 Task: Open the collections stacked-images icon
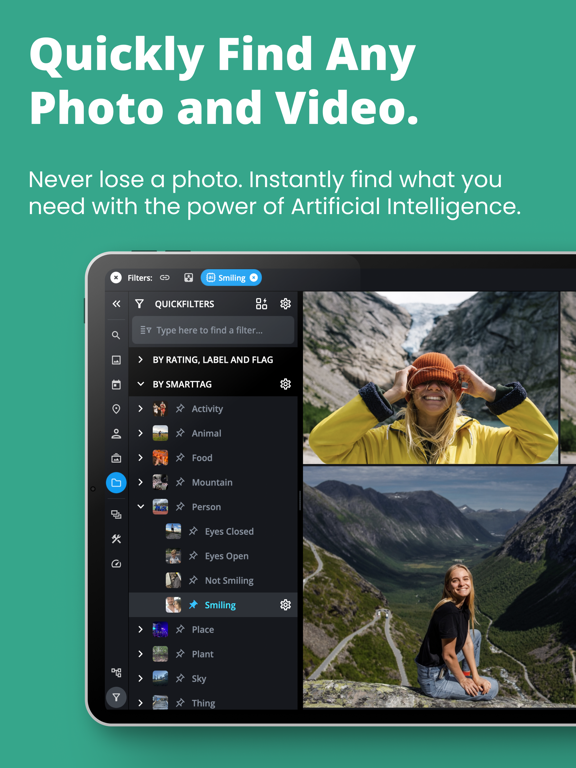coord(116,514)
